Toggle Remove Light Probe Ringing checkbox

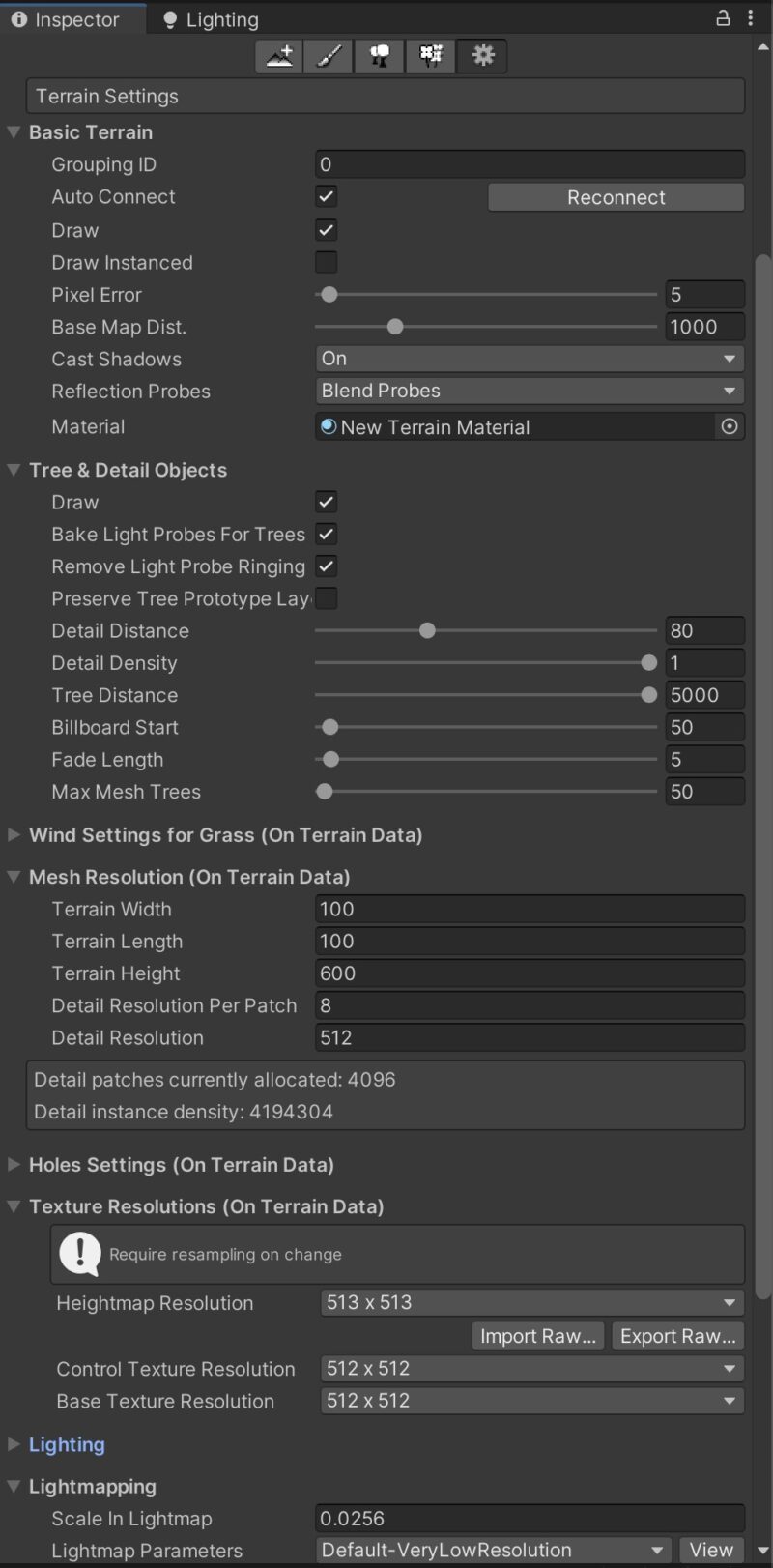[327, 566]
